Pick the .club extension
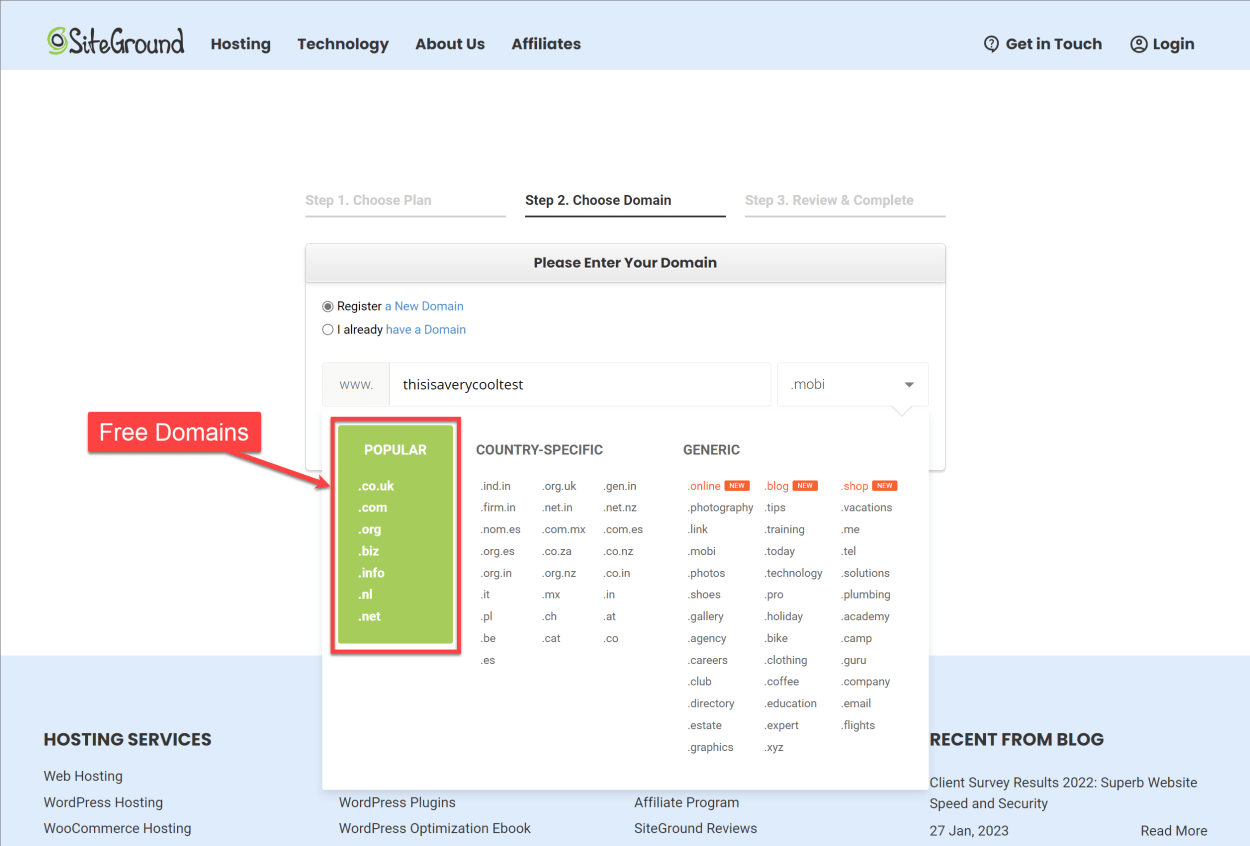The width and height of the screenshot is (1250, 846). coord(700,682)
